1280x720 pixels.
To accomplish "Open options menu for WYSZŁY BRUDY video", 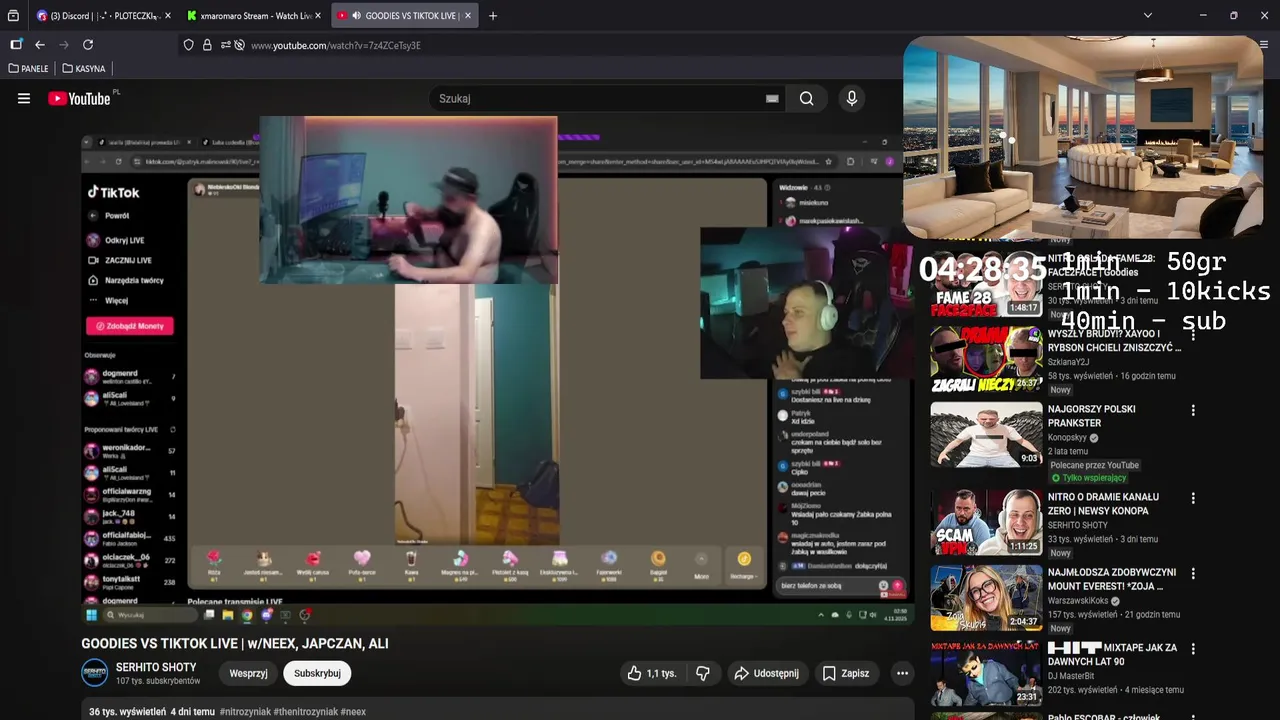I will [1192, 335].
